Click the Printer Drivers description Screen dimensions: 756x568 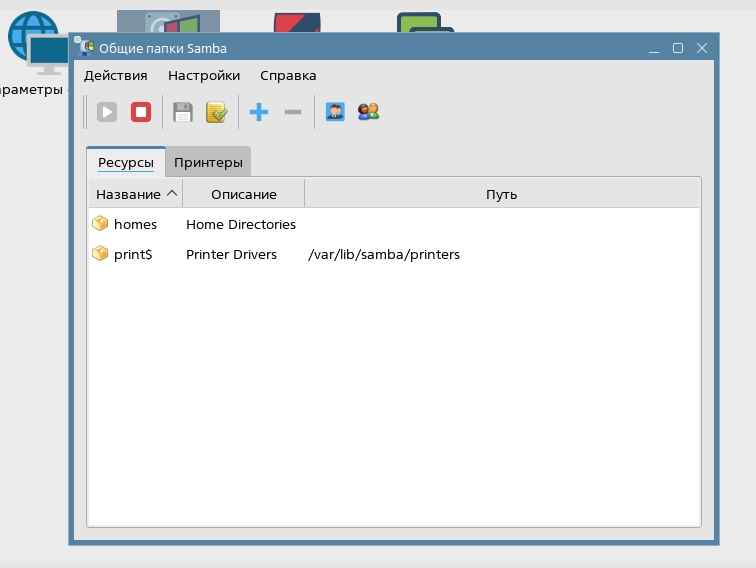(231, 255)
